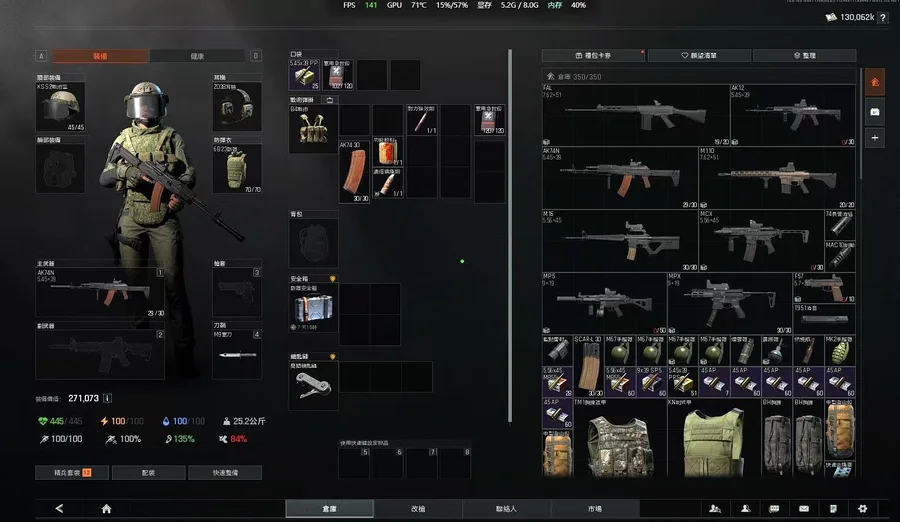Open the notes list icon in bottom bar

click(x=833, y=508)
